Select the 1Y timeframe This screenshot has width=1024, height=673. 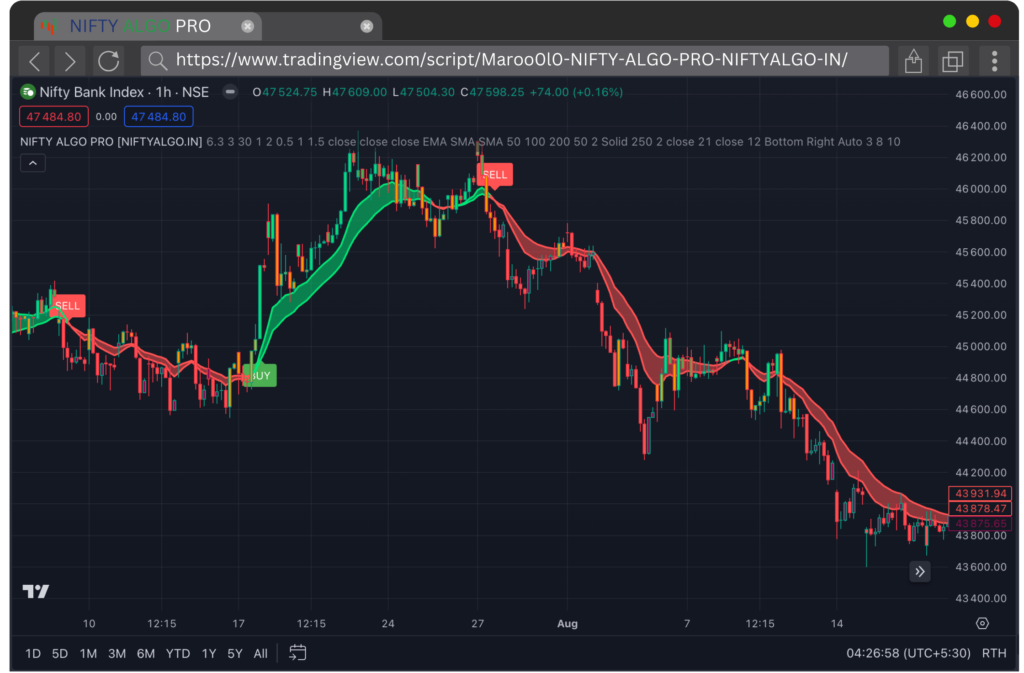click(x=208, y=652)
